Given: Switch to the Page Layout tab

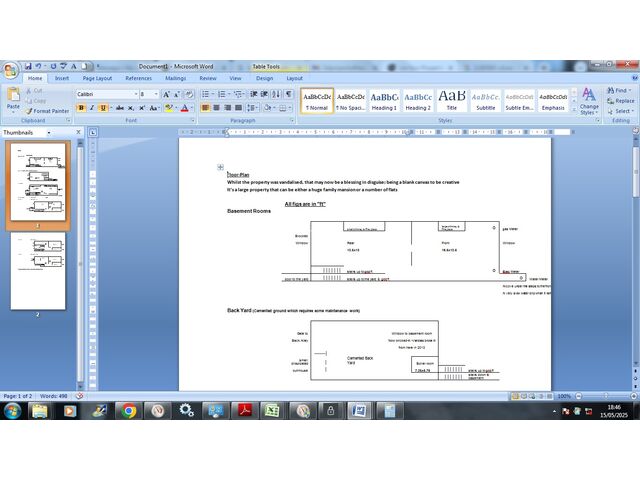Looking at the screenshot, I should tap(97, 78).
